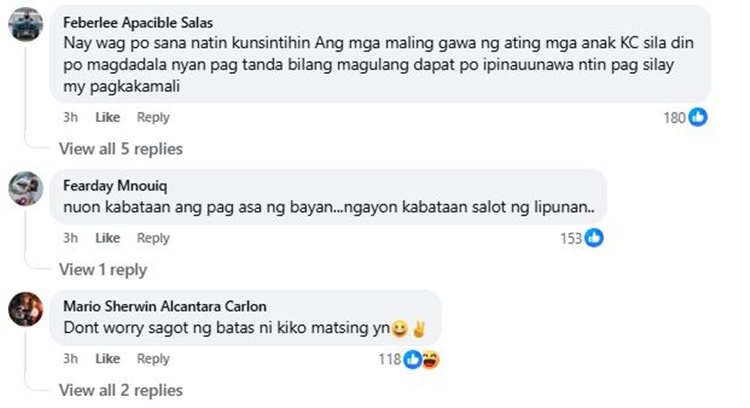The height and width of the screenshot is (408, 750).
Task: View the 180 like reactions icon
Action: click(698, 117)
